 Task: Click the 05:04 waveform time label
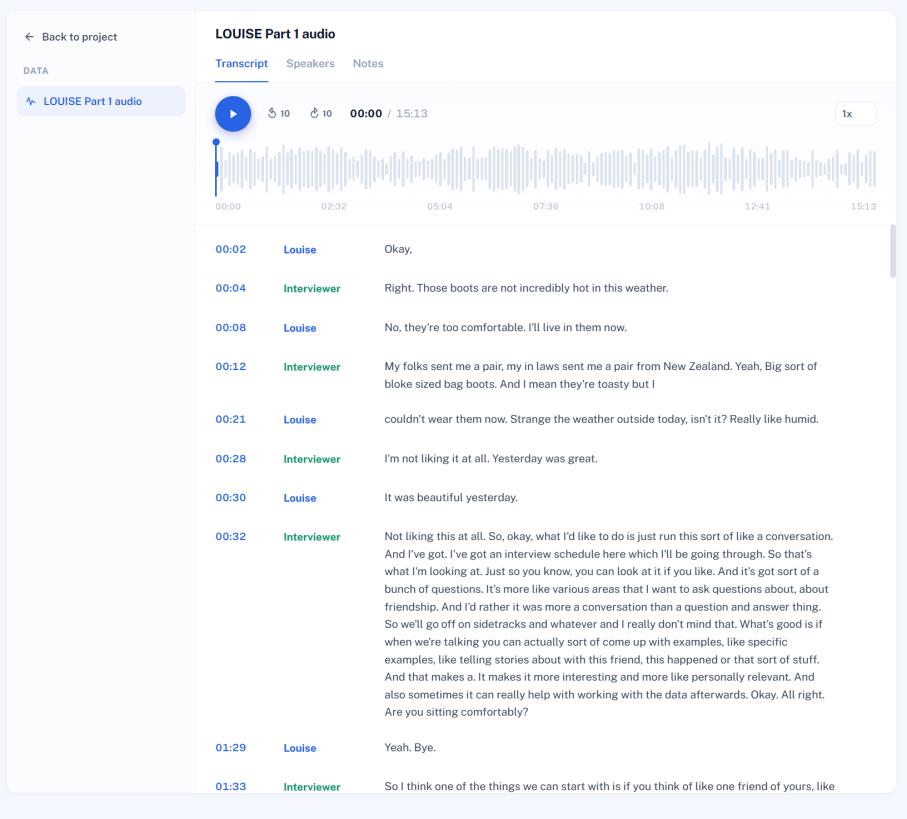point(440,206)
